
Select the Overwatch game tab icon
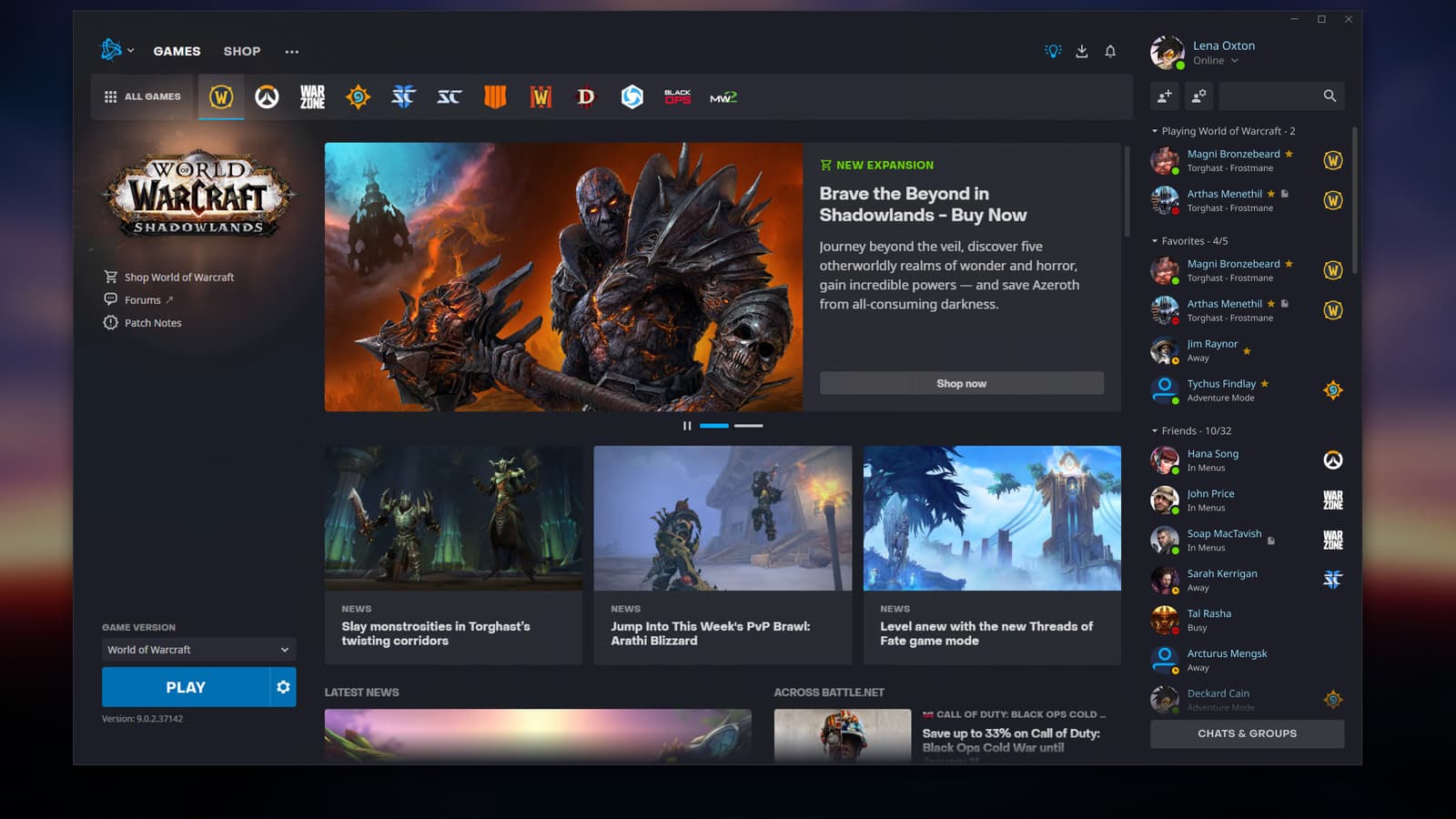point(267,96)
